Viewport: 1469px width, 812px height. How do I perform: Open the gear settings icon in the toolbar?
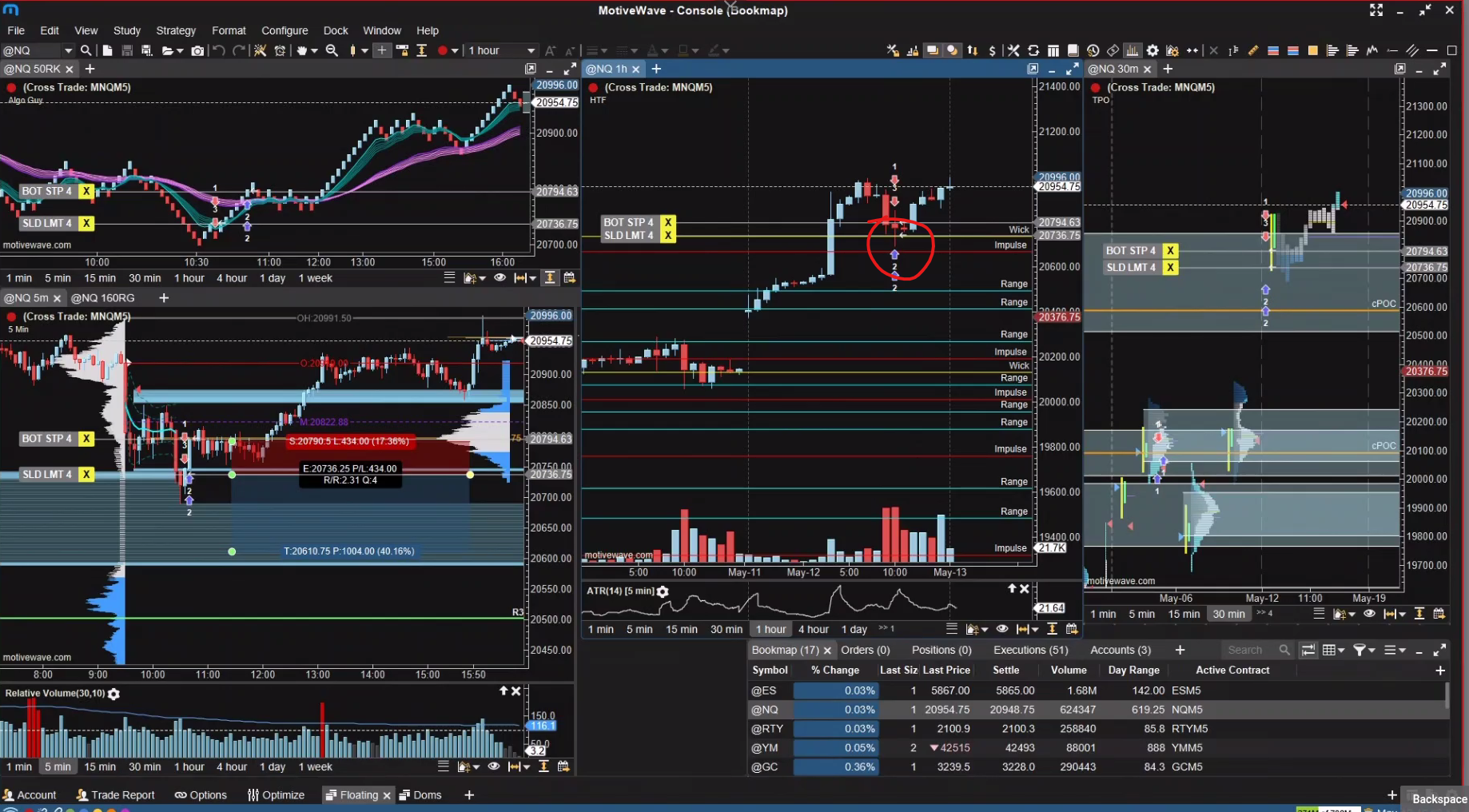click(x=1153, y=50)
